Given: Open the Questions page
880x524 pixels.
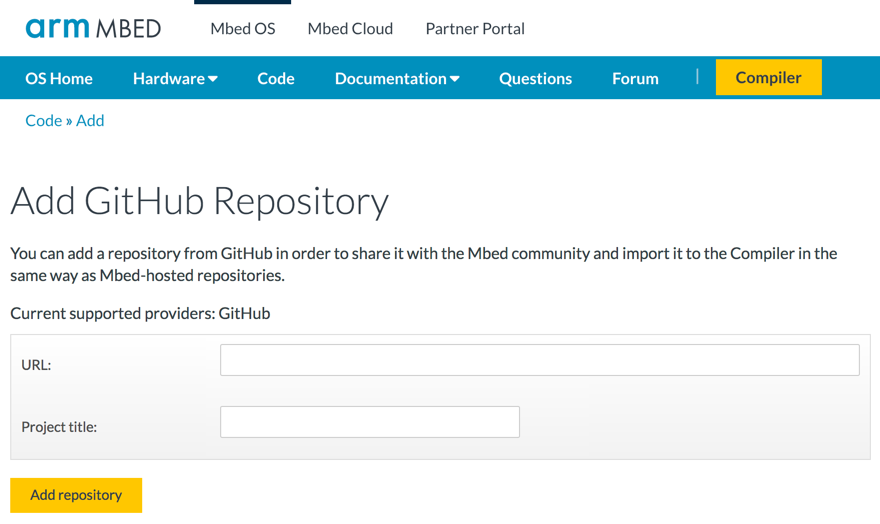Looking at the screenshot, I should (535, 78).
